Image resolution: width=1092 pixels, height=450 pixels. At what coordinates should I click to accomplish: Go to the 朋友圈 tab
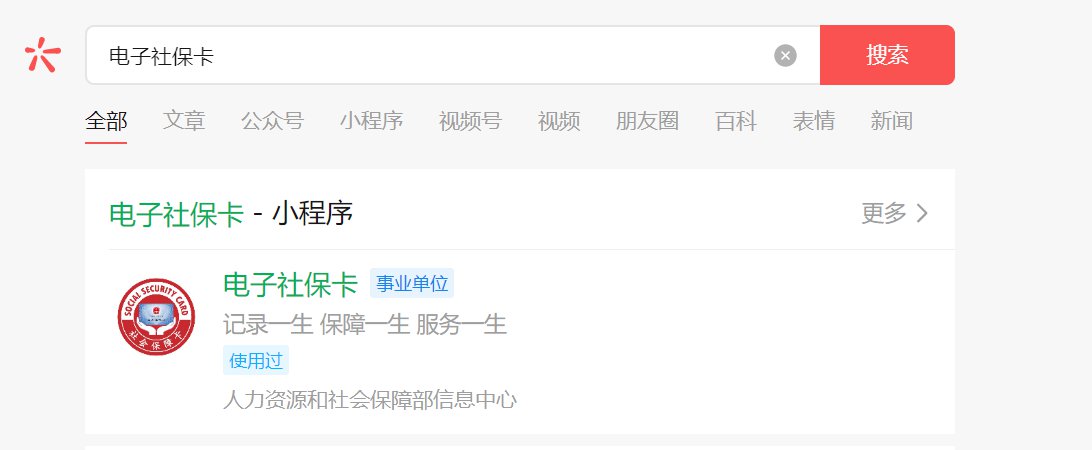tap(647, 121)
